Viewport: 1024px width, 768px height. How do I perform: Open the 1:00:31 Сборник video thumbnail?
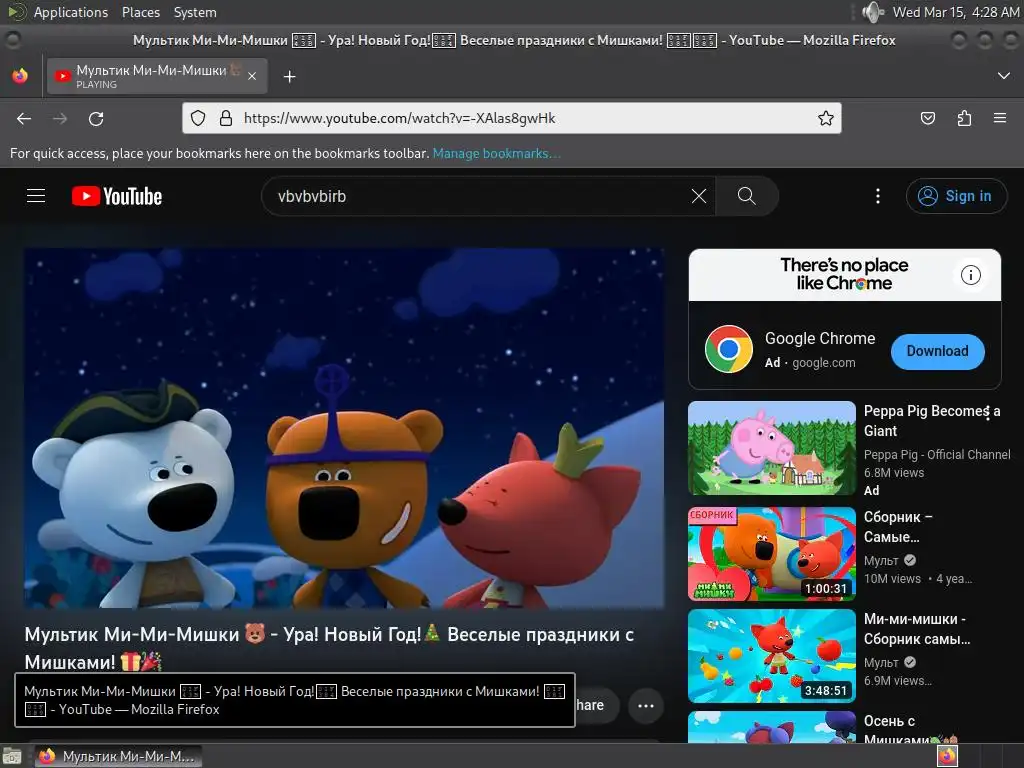tap(772, 554)
